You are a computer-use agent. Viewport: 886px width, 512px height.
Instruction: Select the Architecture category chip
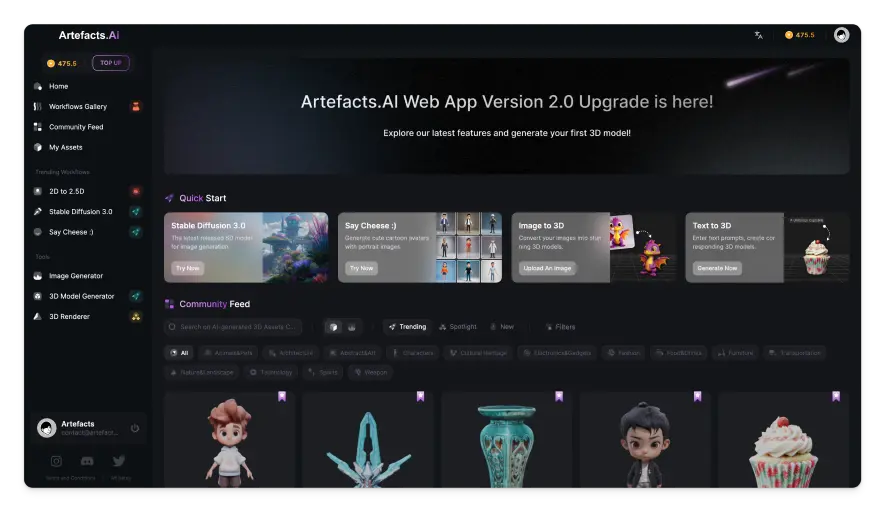291,353
